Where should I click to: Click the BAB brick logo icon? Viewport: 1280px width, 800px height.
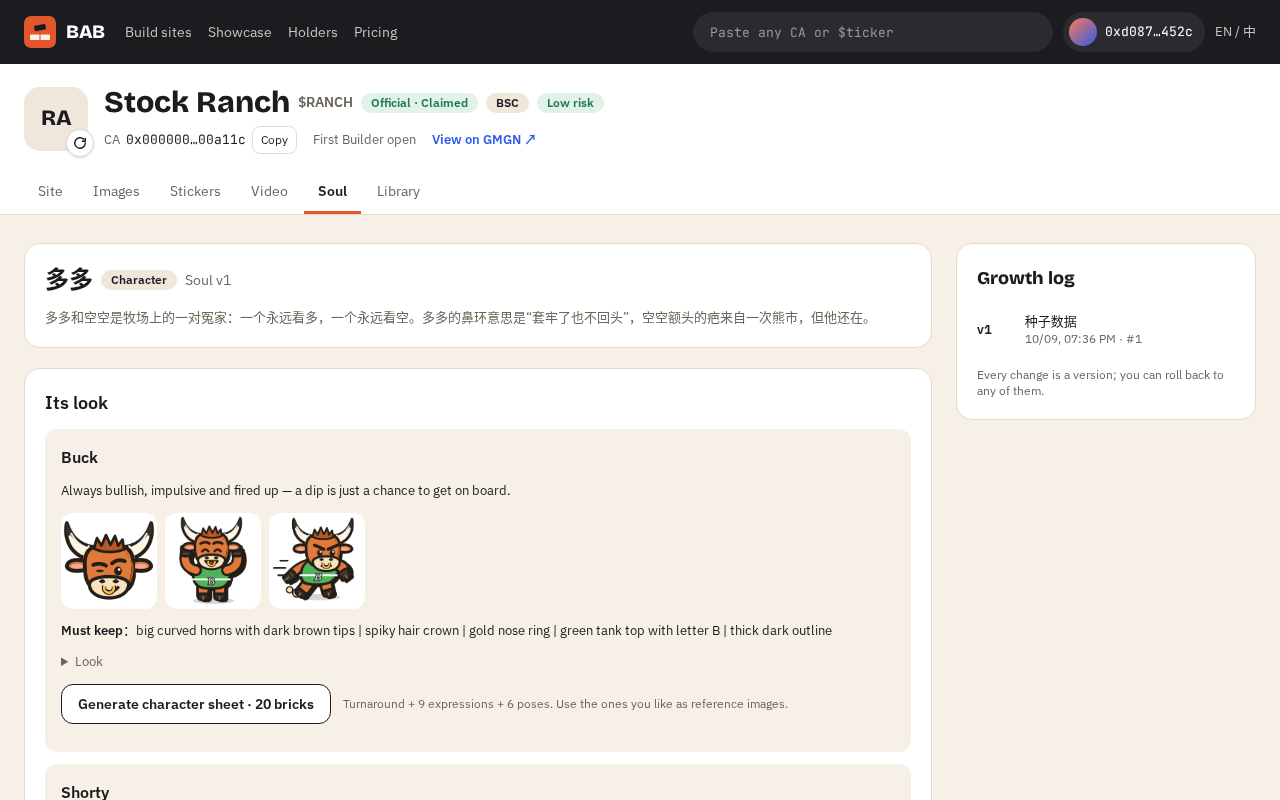(x=40, y=32)
